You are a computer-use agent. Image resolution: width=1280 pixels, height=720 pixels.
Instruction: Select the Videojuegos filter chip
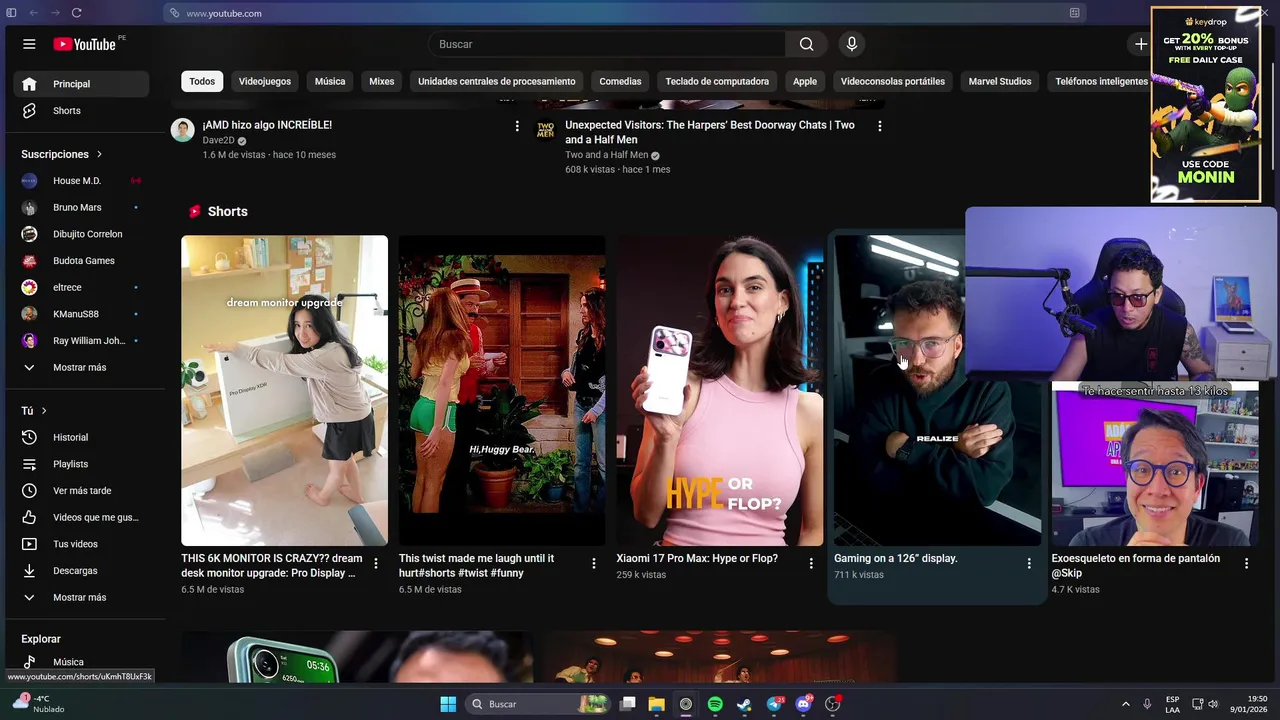click(265, 81)
